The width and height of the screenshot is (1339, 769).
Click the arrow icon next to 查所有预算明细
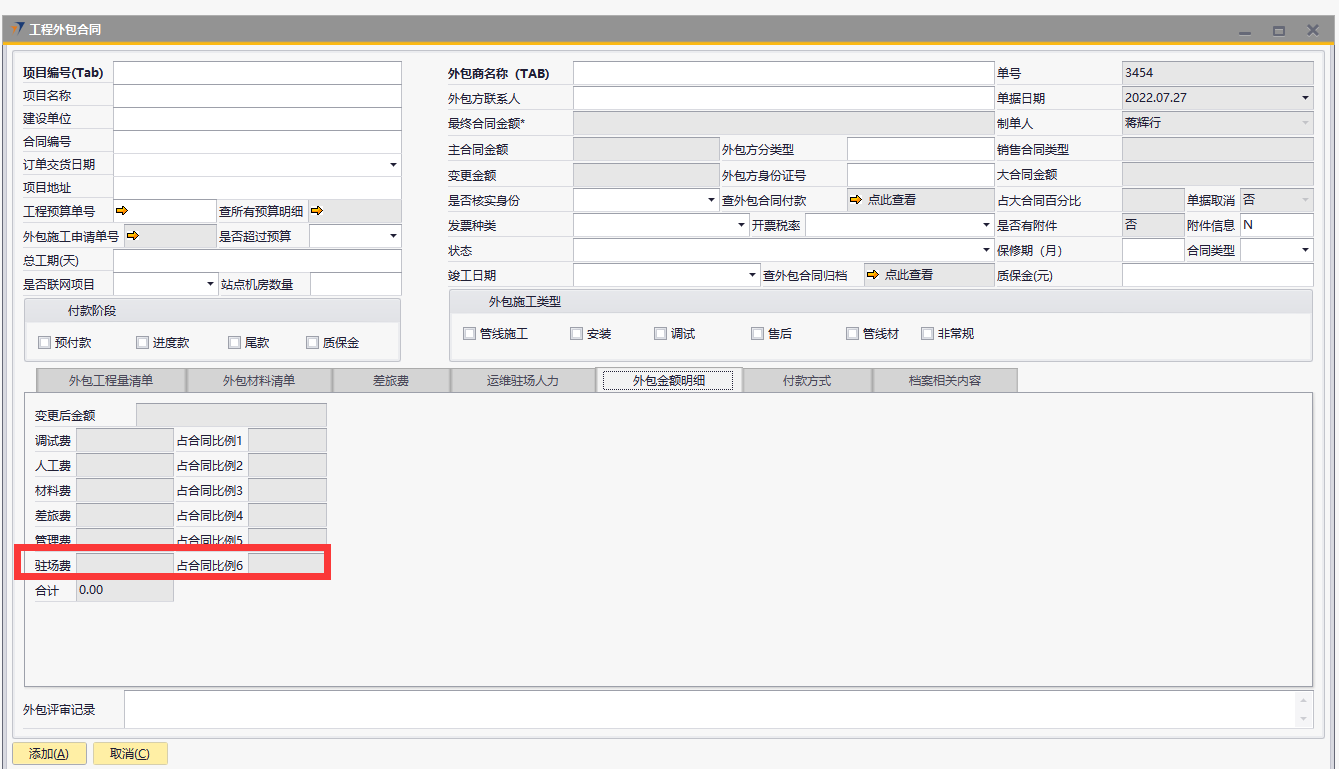click(x=317, y=211)
